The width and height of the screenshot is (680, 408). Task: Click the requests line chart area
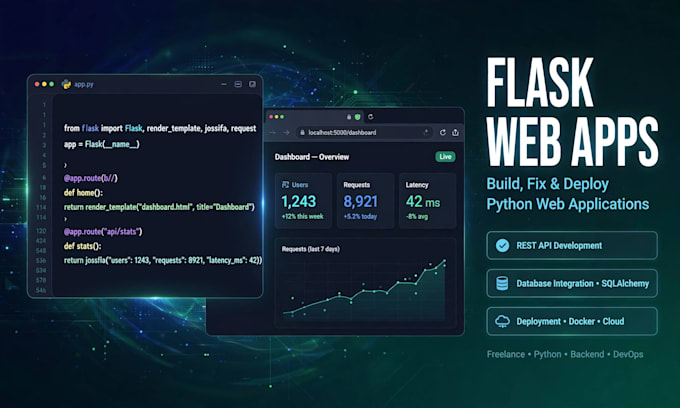[x=365, y=289]
